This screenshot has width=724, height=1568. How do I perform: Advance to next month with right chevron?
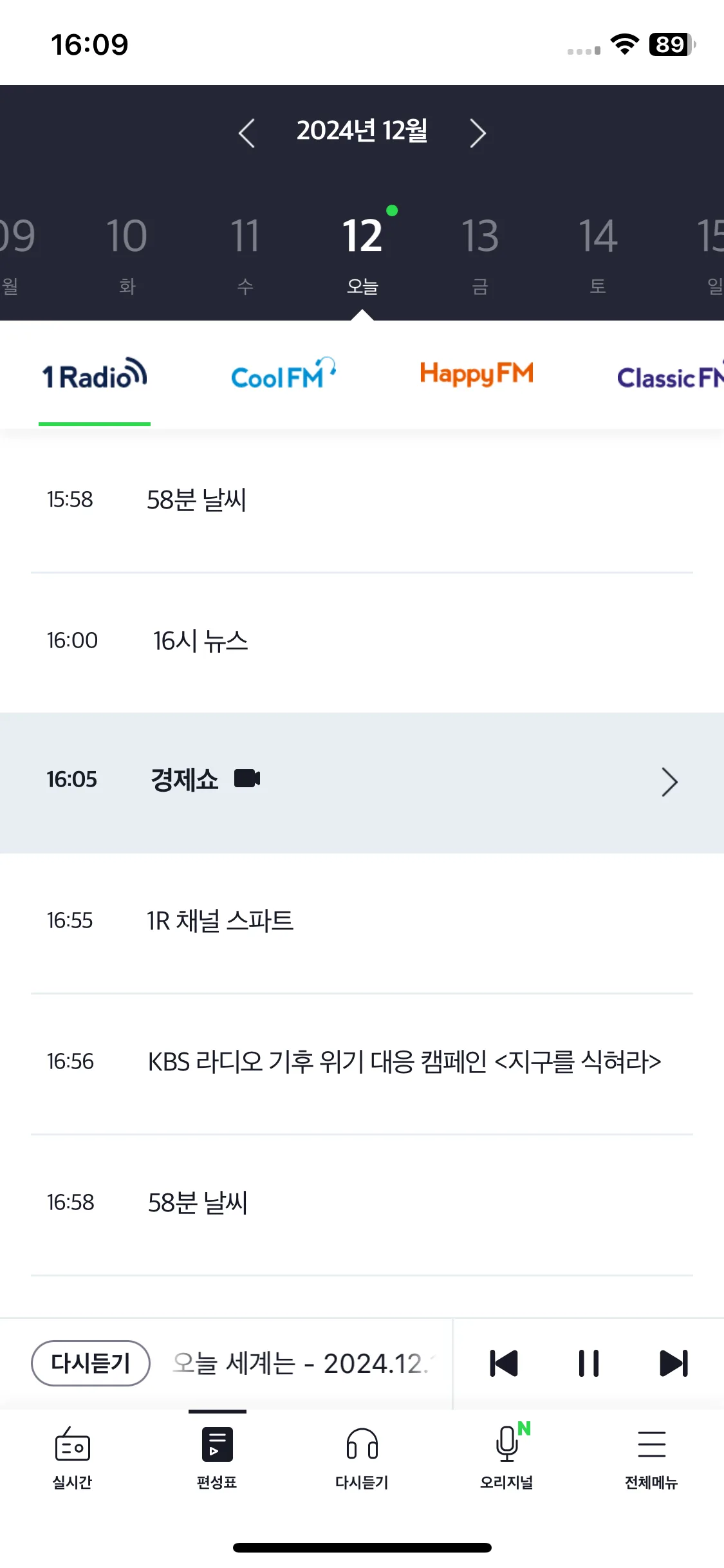coord(478,133)
